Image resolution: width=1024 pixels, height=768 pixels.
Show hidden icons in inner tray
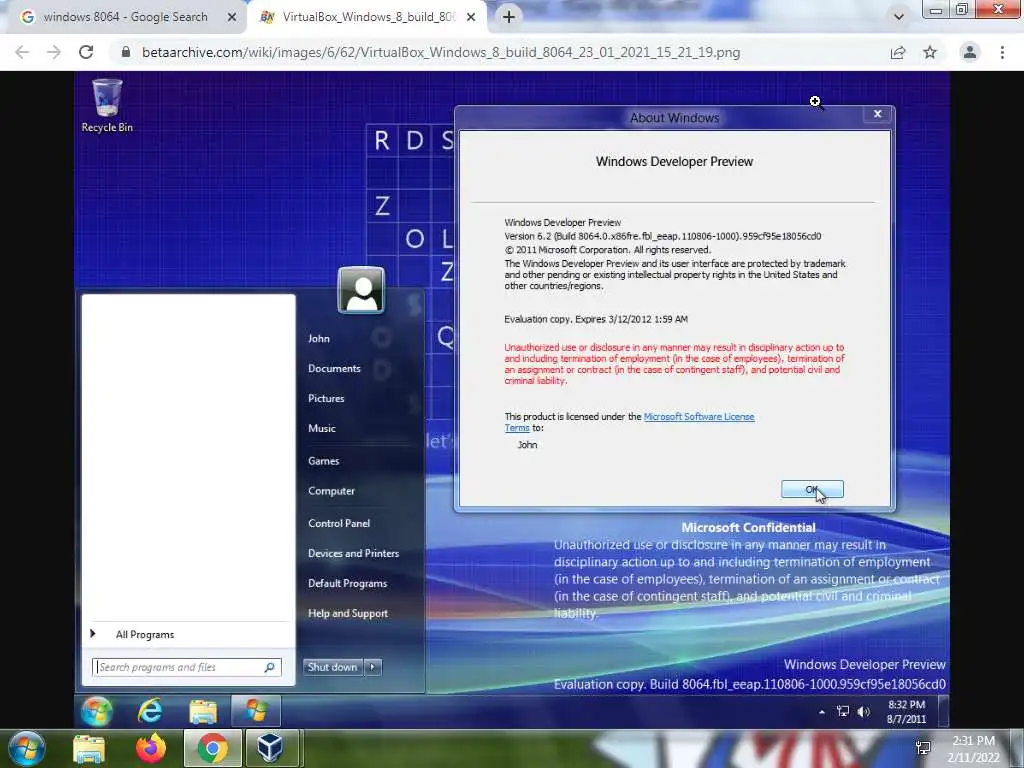click(x=822, y=712)
